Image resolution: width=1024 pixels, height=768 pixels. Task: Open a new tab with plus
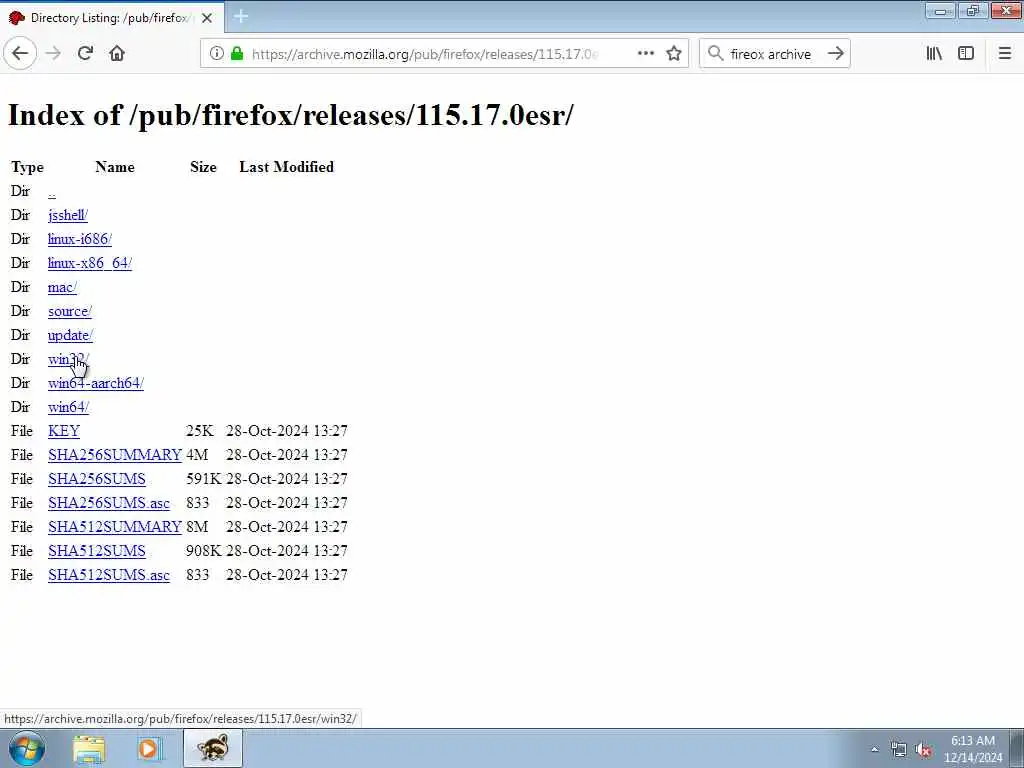pos(241,17)
